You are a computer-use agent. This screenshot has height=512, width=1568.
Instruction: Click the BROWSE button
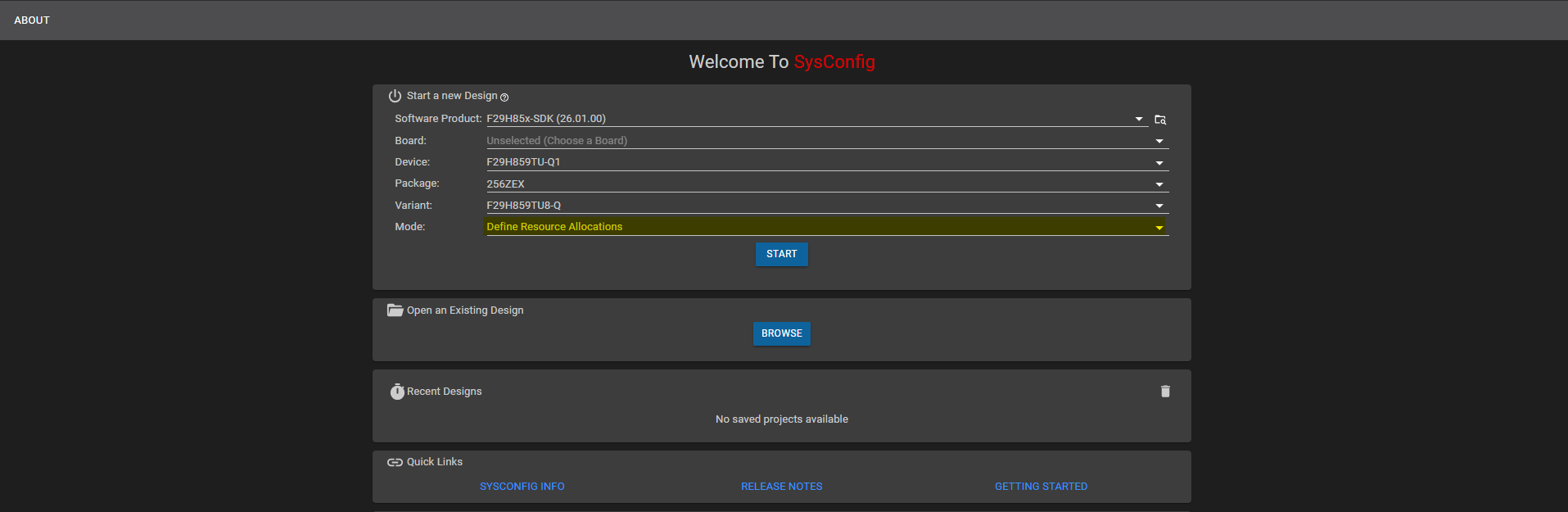tap(782, 333)
